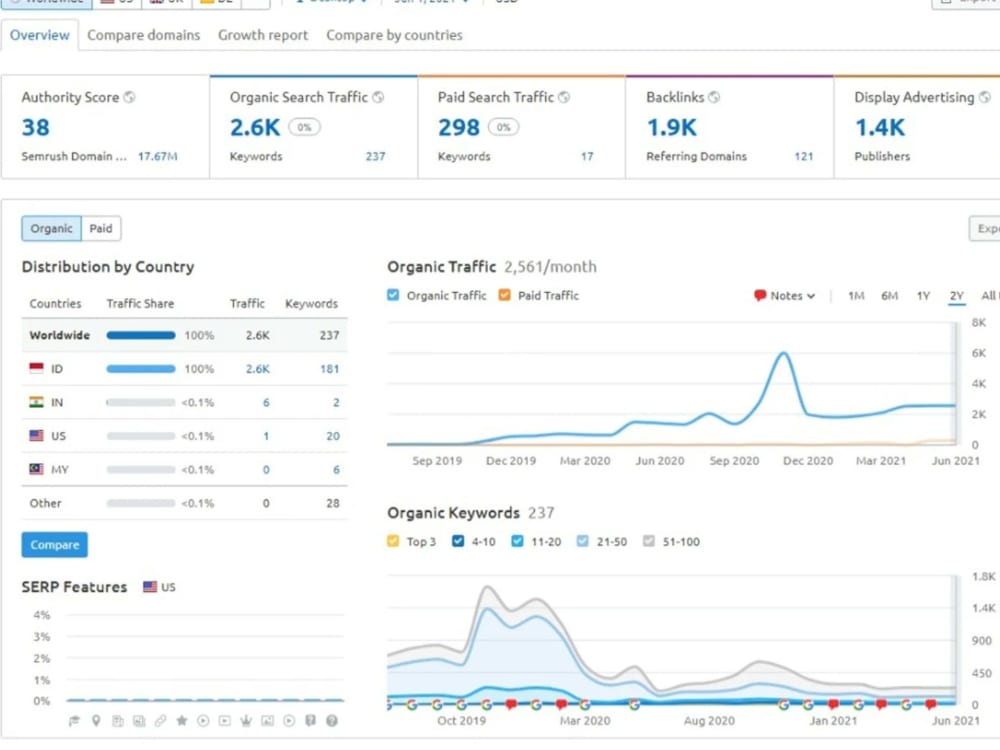1000x750 pixels.
Task: Select the 6M time range
Action: click(x=890, y=295)
